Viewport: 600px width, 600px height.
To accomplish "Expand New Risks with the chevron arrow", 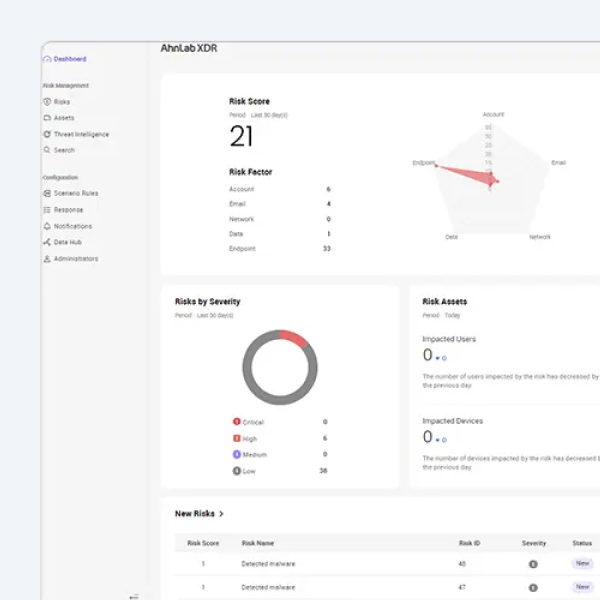I will tap(221, 514).
